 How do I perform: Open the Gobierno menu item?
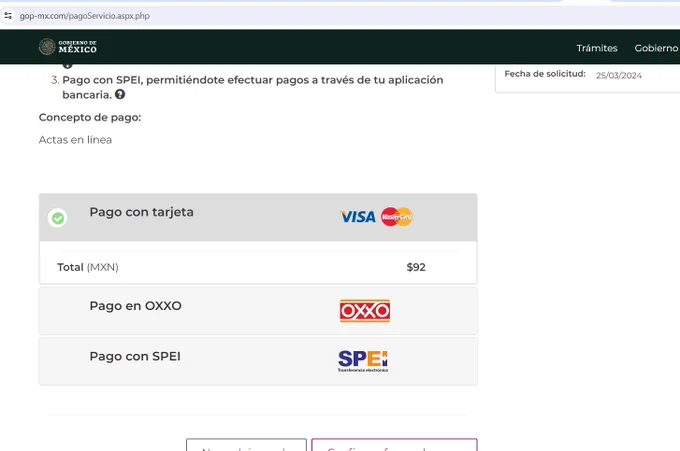[x=657, y=48]
